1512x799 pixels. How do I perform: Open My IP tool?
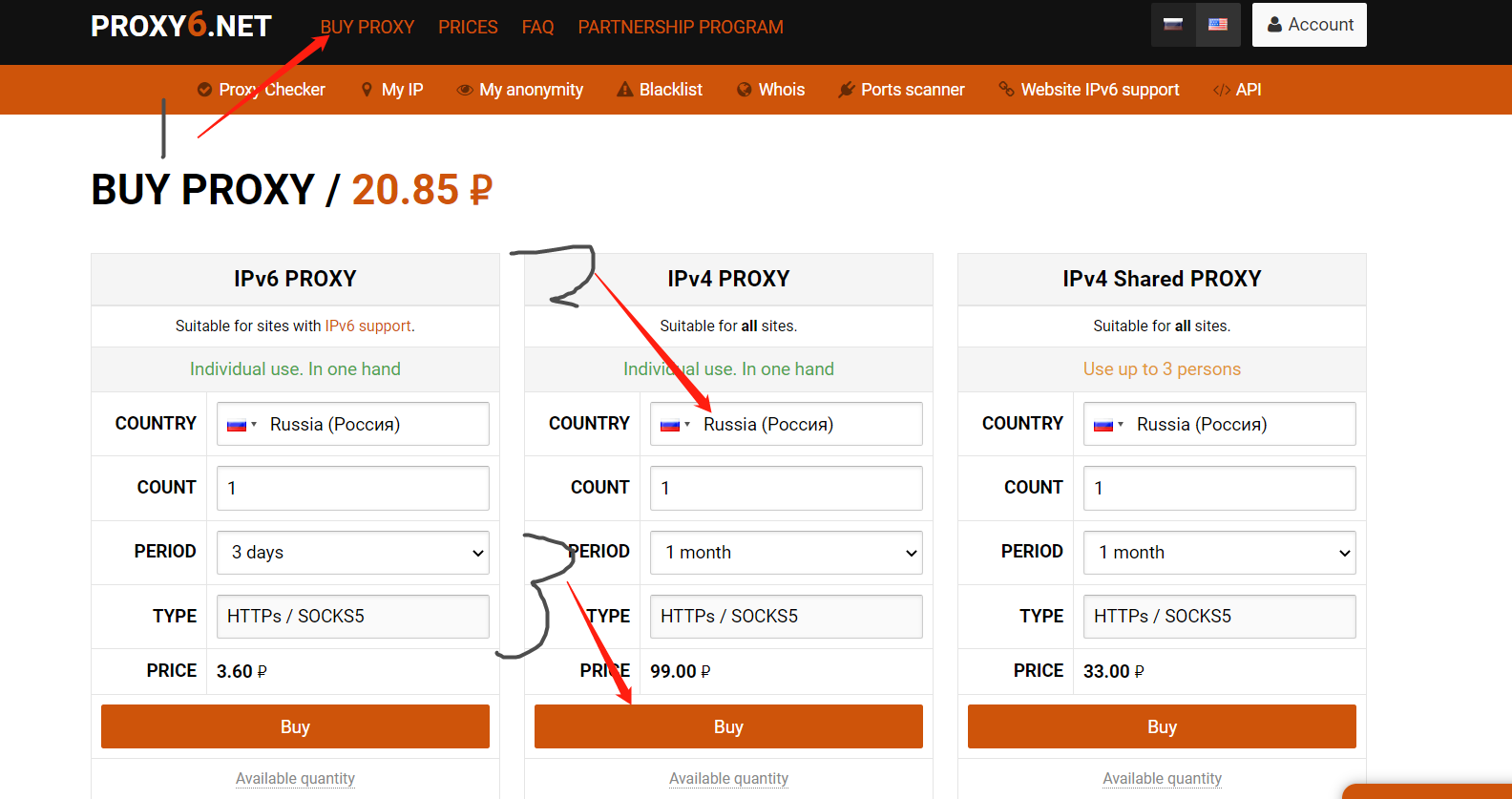click(392, 90)
